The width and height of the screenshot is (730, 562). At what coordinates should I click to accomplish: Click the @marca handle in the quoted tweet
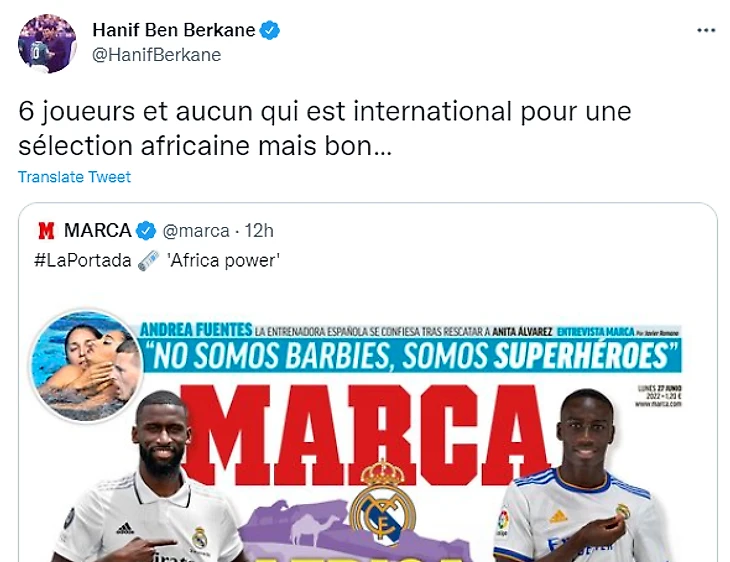pos(196,231)
